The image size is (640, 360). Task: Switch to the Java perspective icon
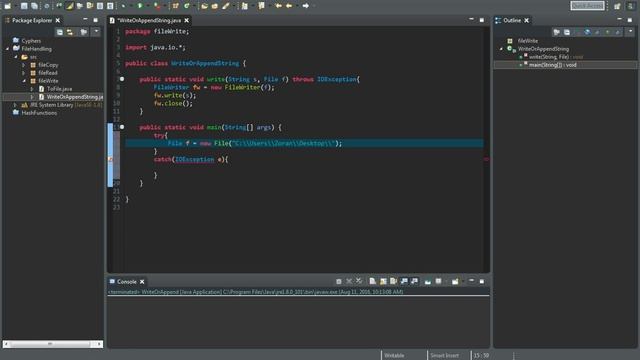point(631,6)
